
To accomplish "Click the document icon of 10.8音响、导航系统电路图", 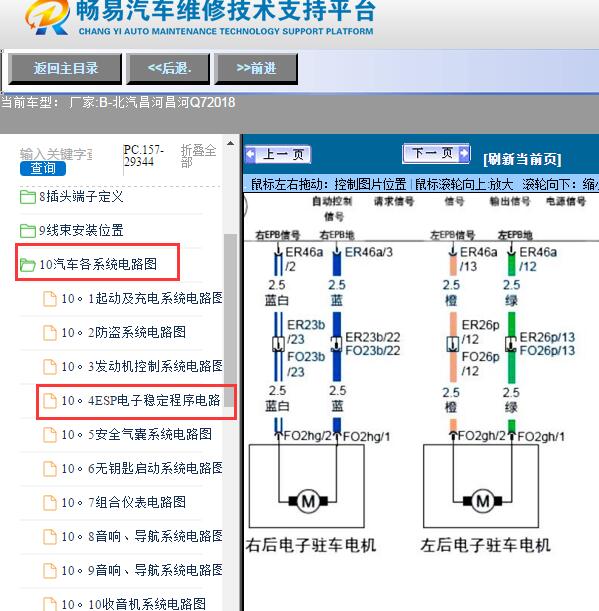I will (49, 537).
